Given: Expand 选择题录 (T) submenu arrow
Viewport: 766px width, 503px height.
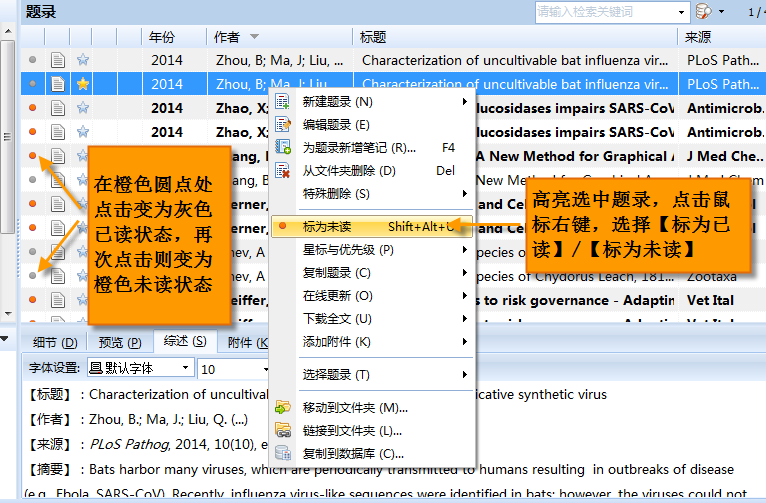Looking at the screenshot, I should click(x=465, y=375).
